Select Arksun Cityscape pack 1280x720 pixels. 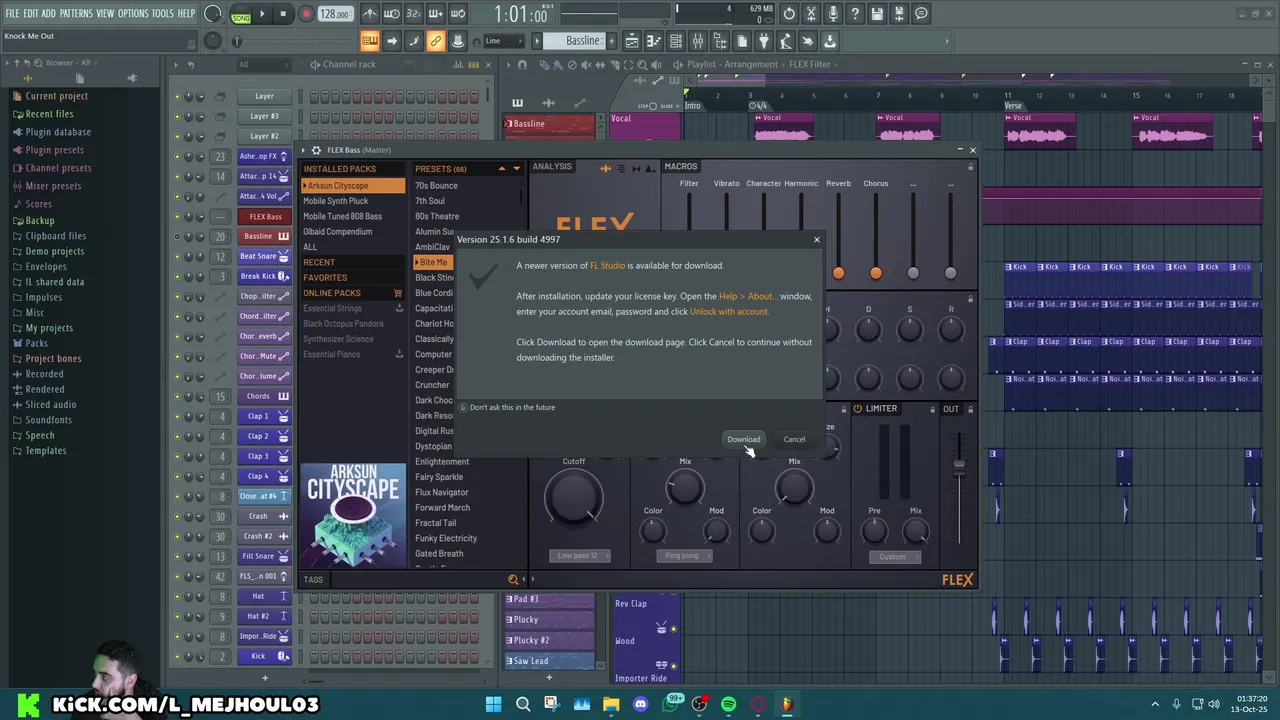(354, 186)
